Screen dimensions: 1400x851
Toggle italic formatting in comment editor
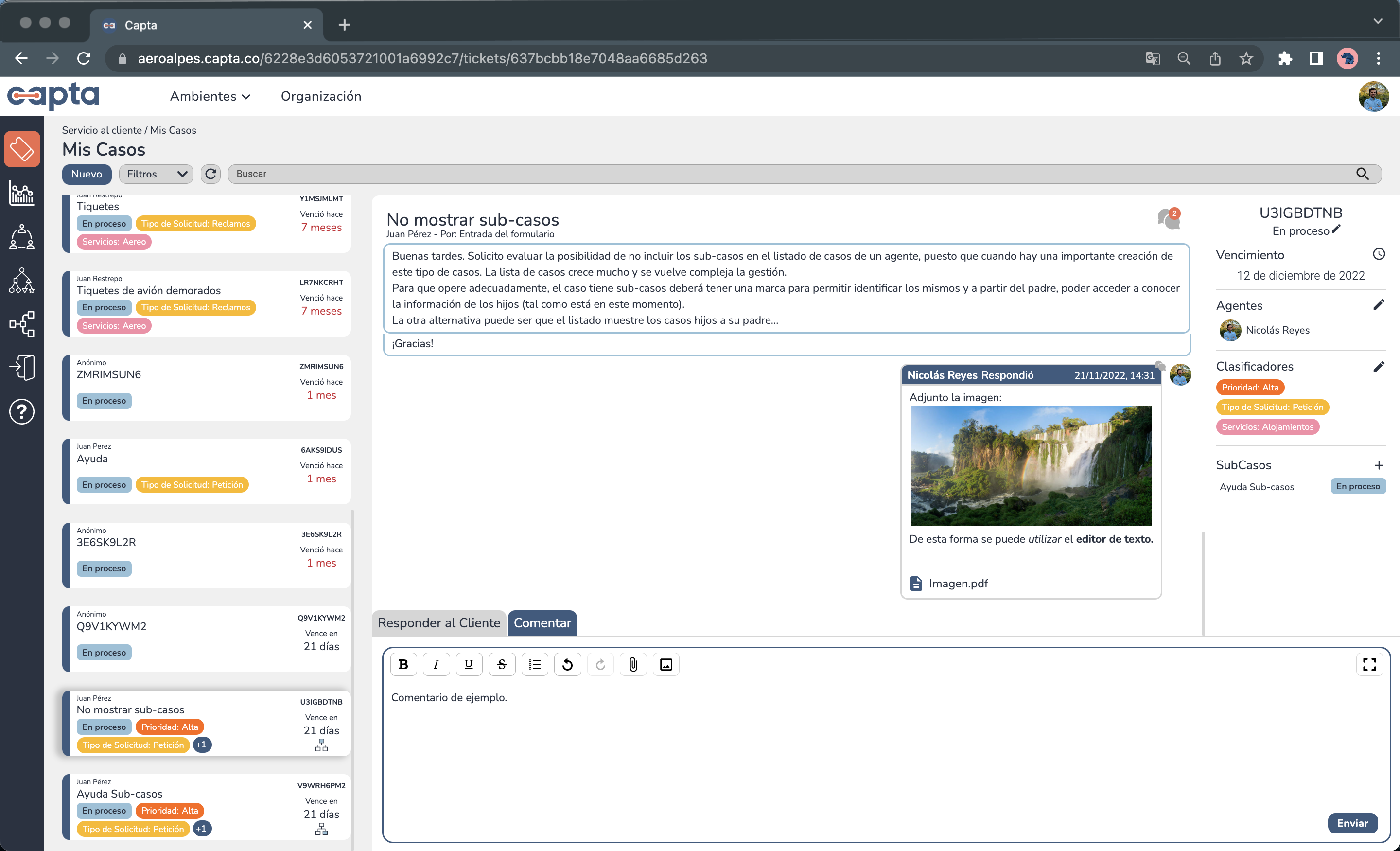[436, 664]
